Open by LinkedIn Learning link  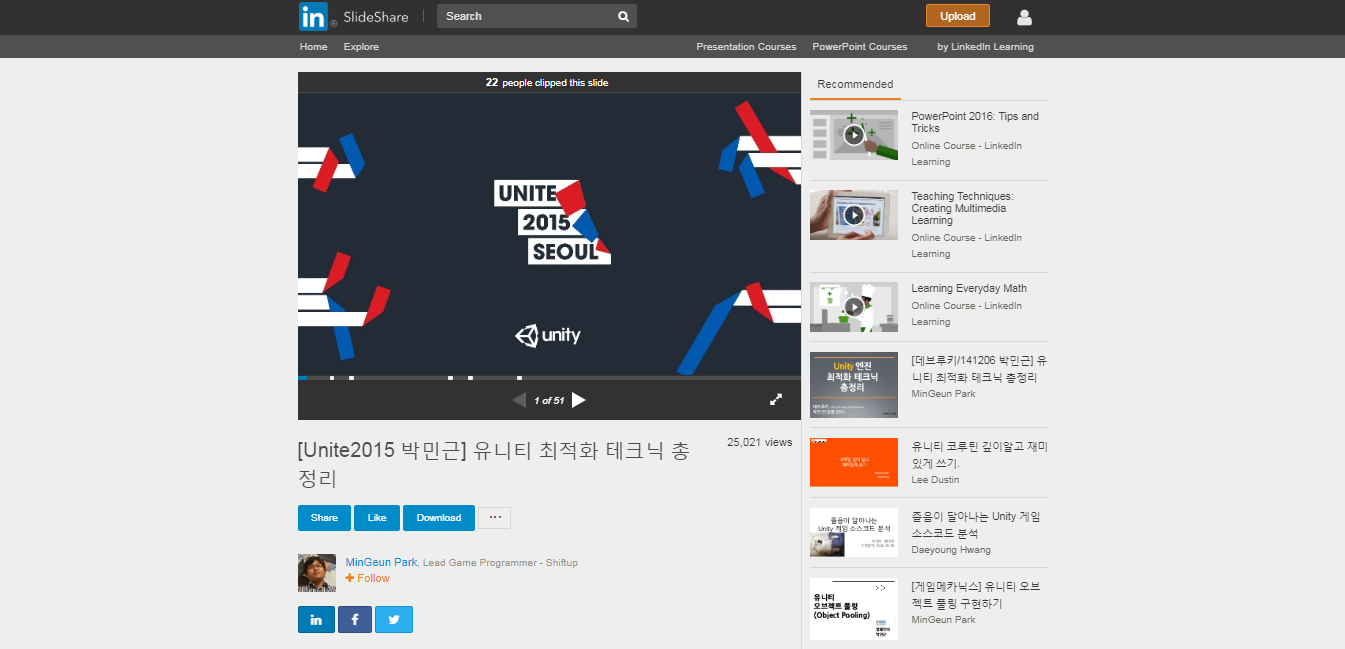point(985,47)
